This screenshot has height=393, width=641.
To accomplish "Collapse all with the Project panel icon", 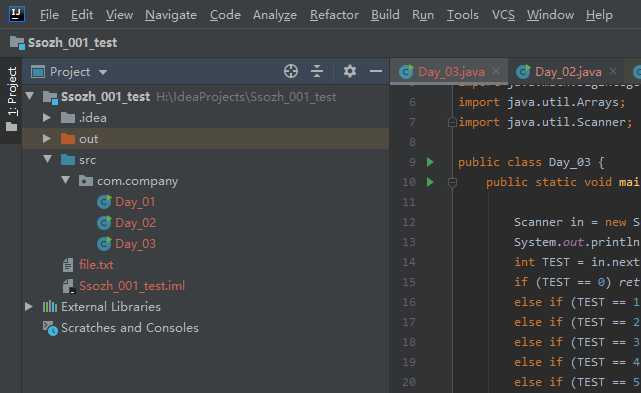I will point(317,72).
